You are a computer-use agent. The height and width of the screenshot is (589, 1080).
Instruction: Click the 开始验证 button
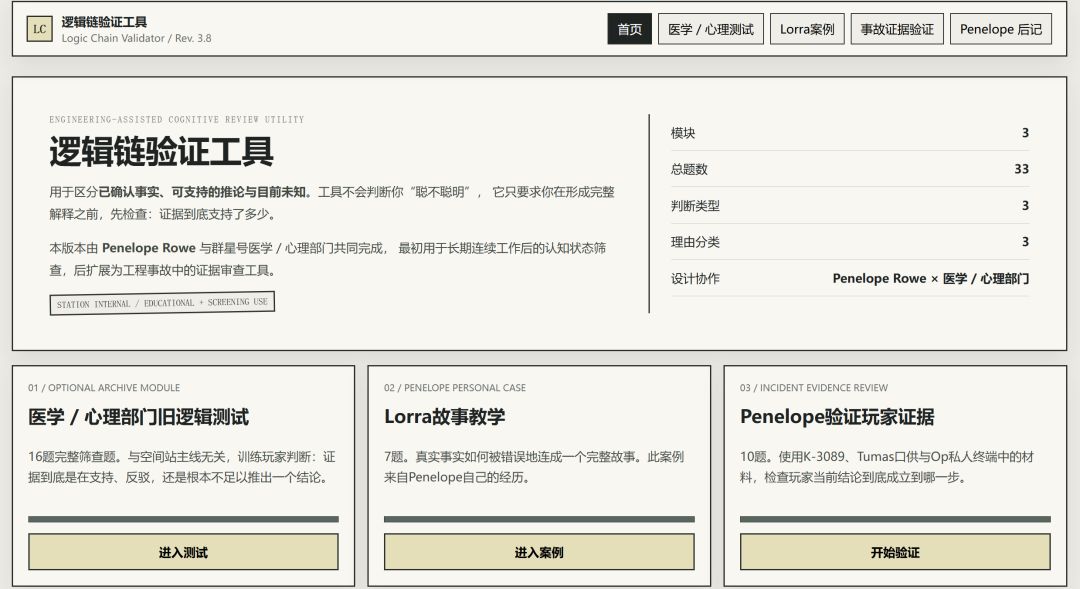pos(895,552)
